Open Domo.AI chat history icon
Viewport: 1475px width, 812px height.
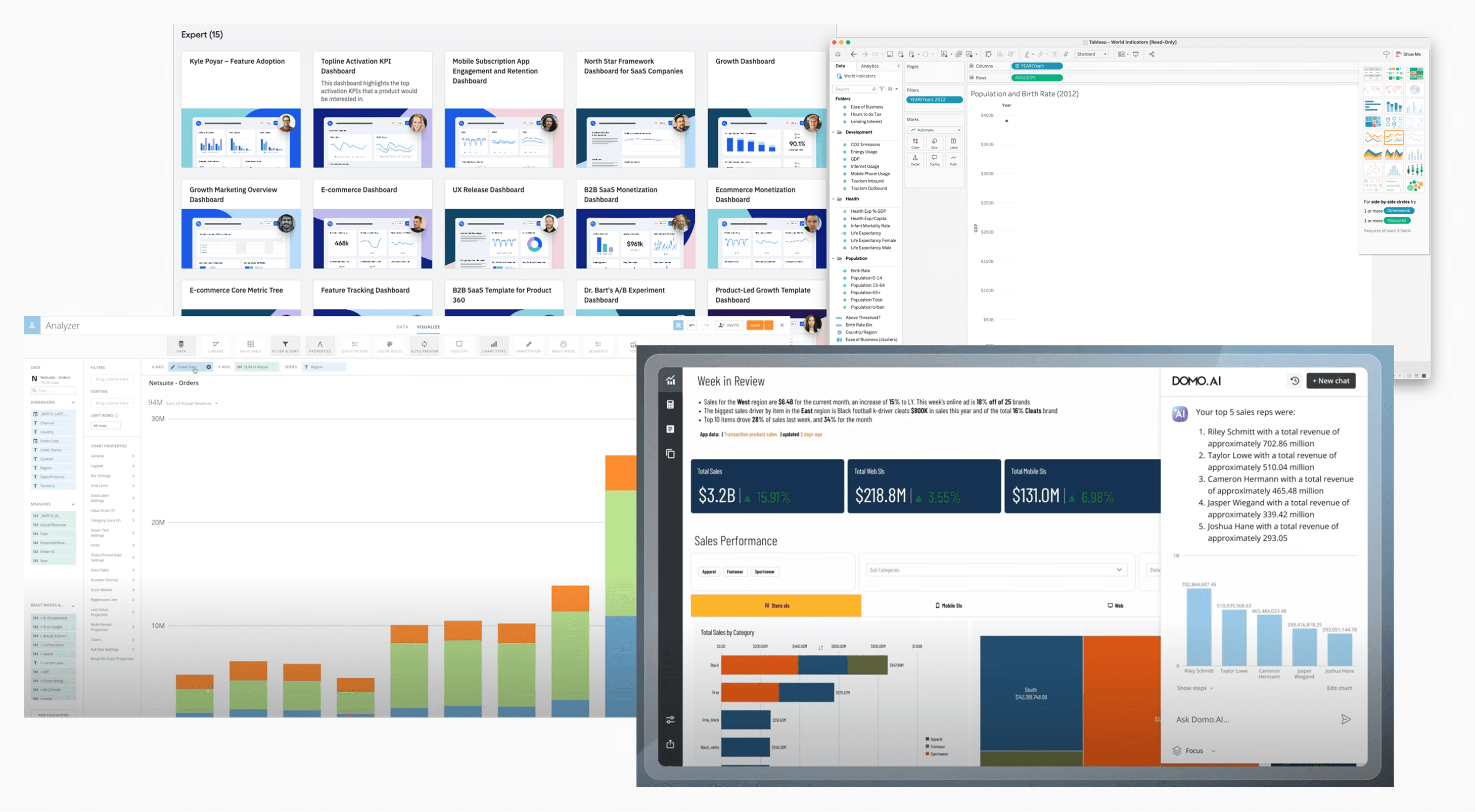[x=1295, y=380]
